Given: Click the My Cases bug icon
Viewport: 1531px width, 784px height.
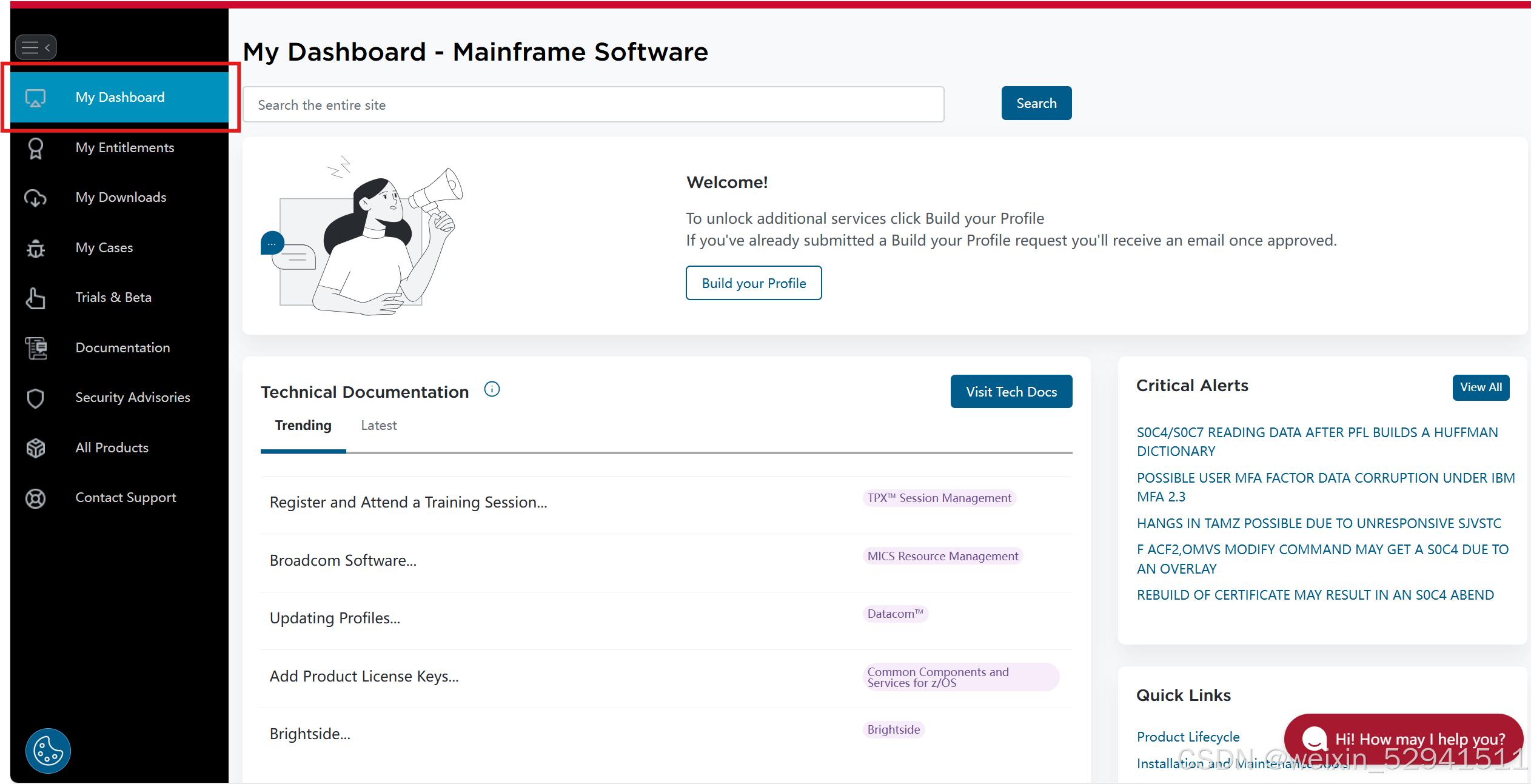Looking at the screenshot, I should (x=36, y=248).
